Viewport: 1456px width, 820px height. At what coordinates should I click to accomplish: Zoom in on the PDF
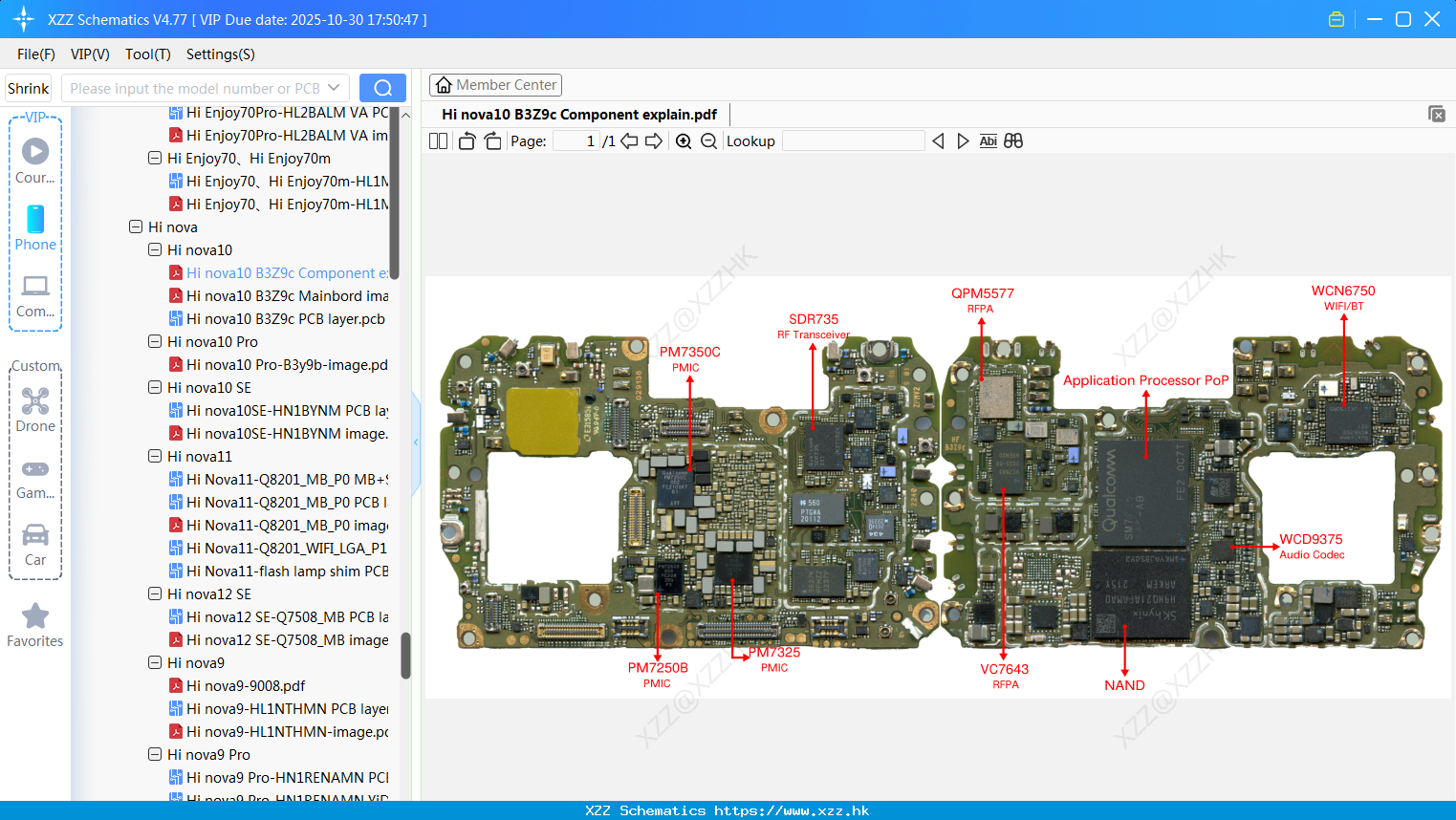684,141
